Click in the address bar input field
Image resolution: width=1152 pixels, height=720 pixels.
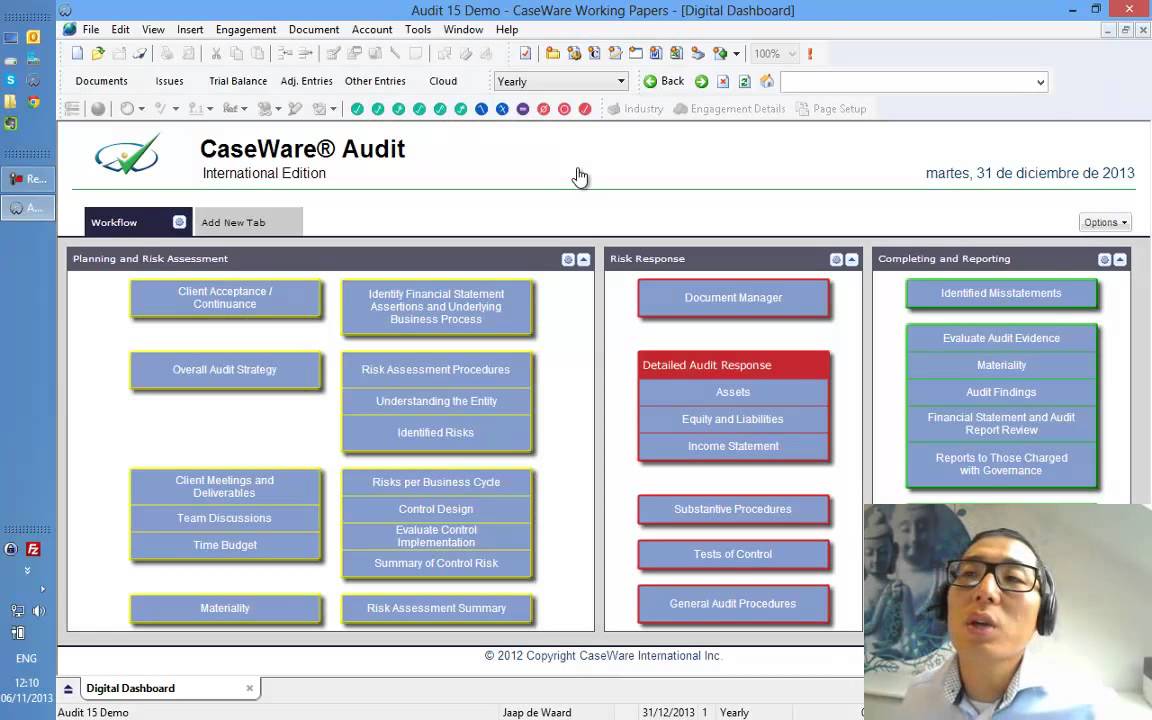pos(907,82)
